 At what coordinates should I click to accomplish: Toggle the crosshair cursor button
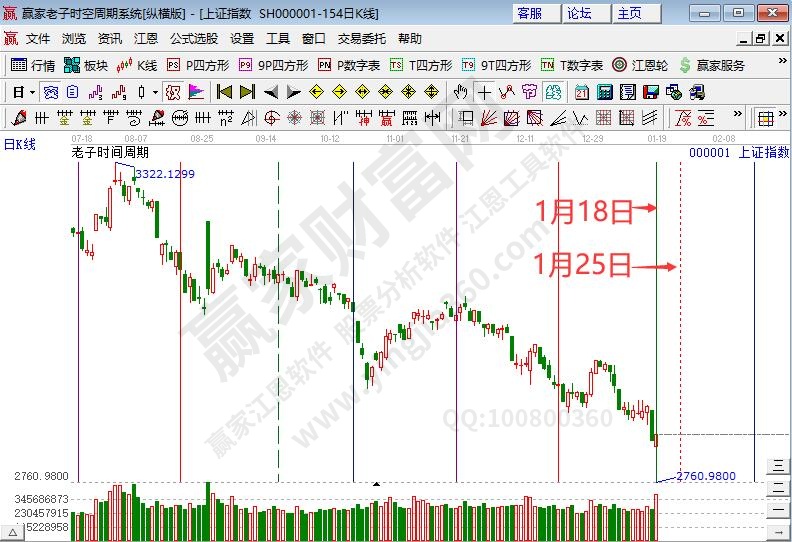point(484,92)
